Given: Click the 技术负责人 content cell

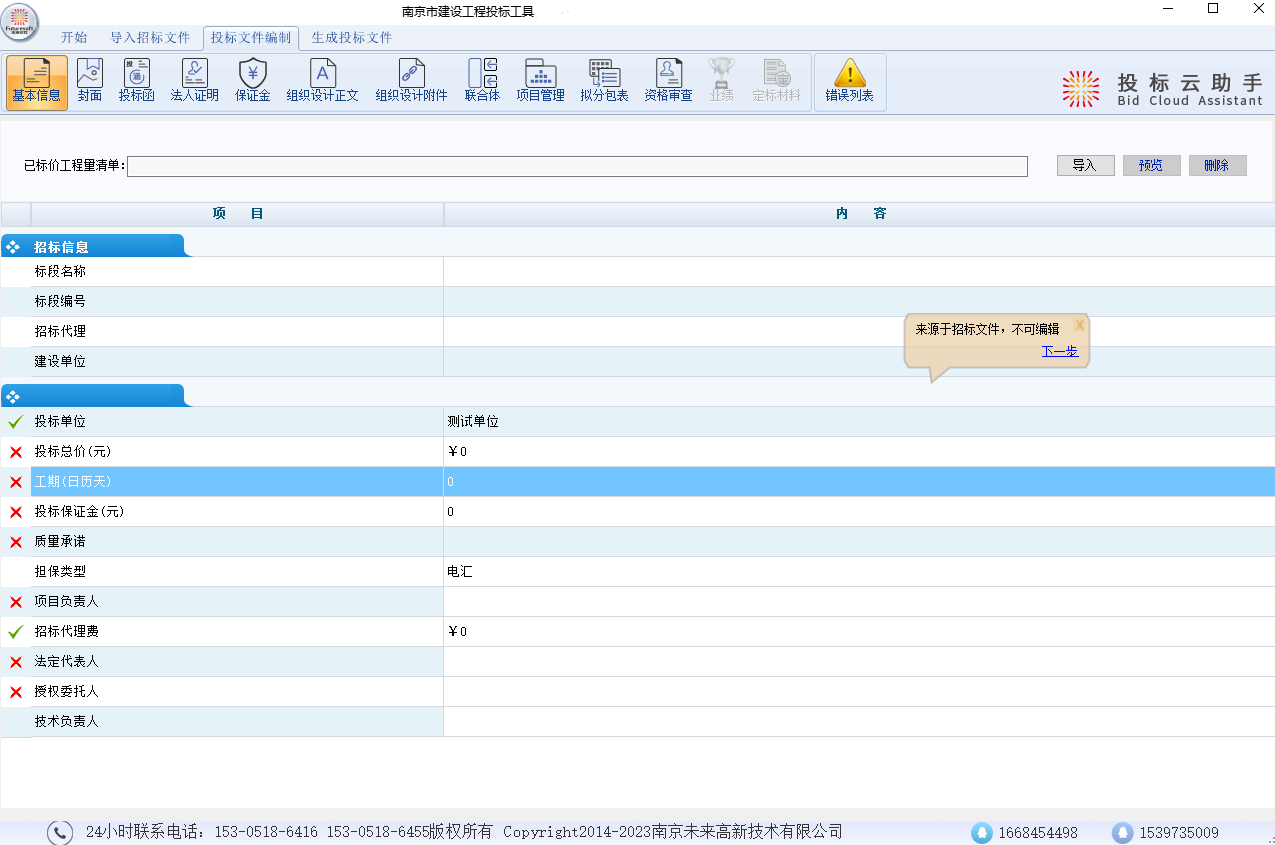Looking at the screenshot, I should click(x=859, y=722).
